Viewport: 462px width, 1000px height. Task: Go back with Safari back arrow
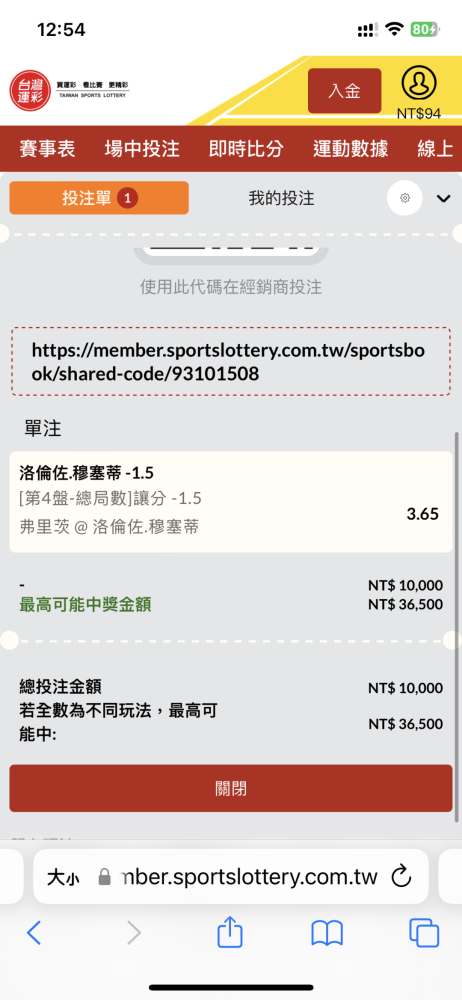coord(34,934)
